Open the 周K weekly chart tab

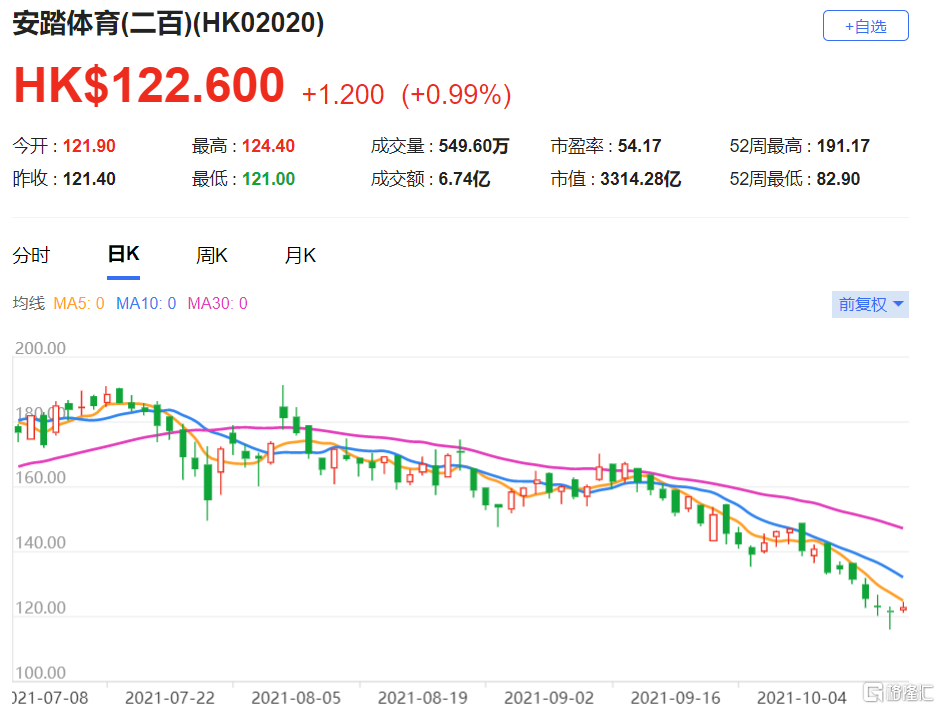click(x=212, y=255)
